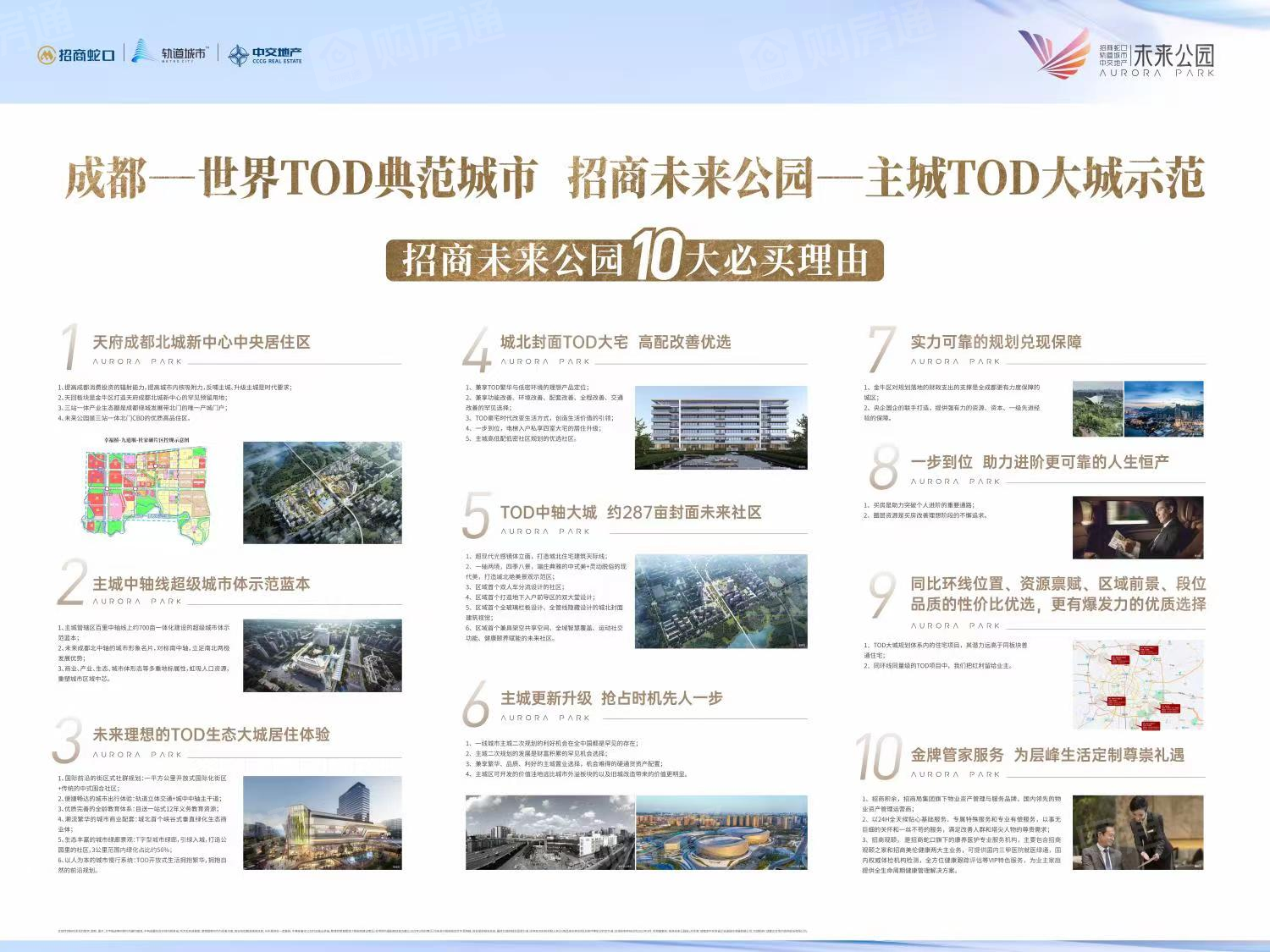Screen dimensions: 1270x952
Task: Select the title 成都—世界TOD典范城市
Action: (301, 178)
